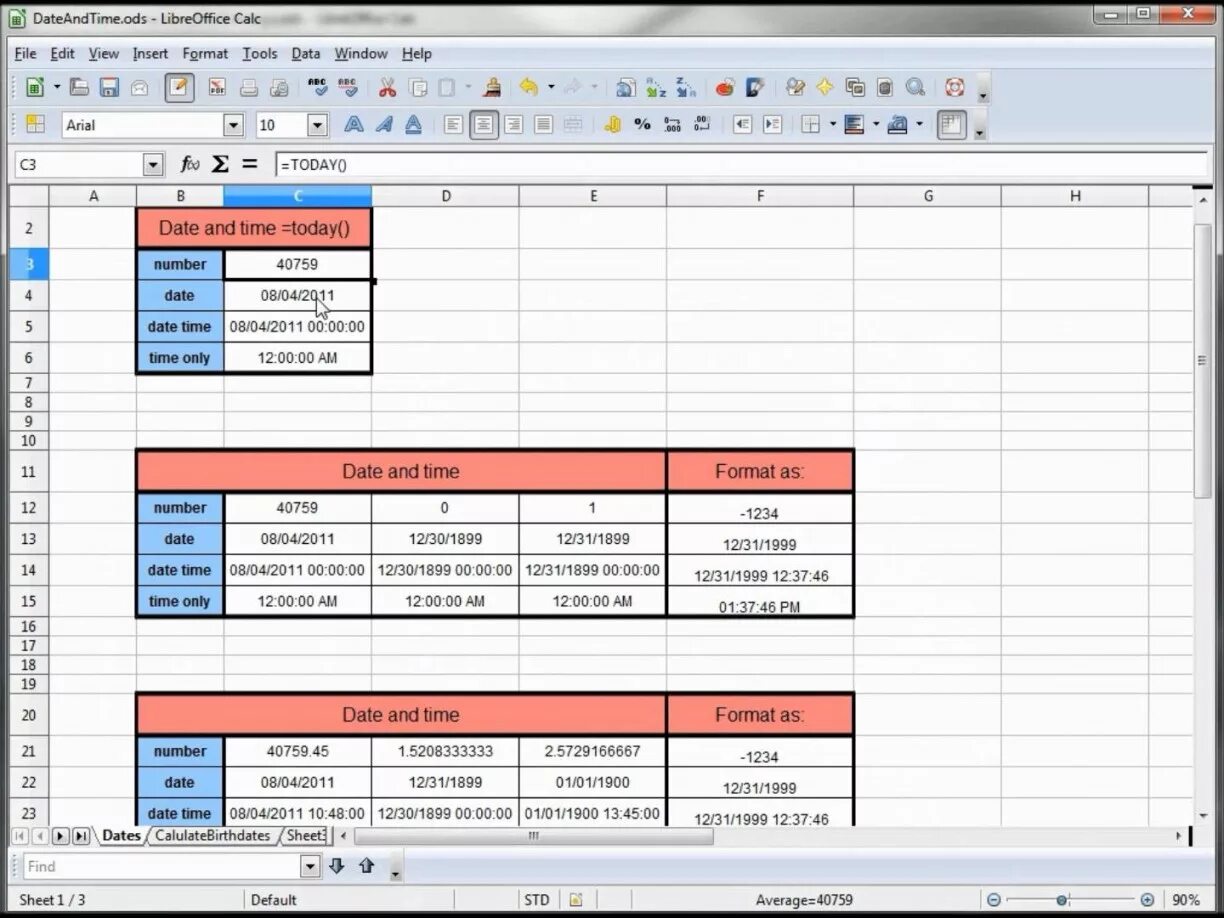Open the Undo history dropdown arrow

[x=551, y=87]
